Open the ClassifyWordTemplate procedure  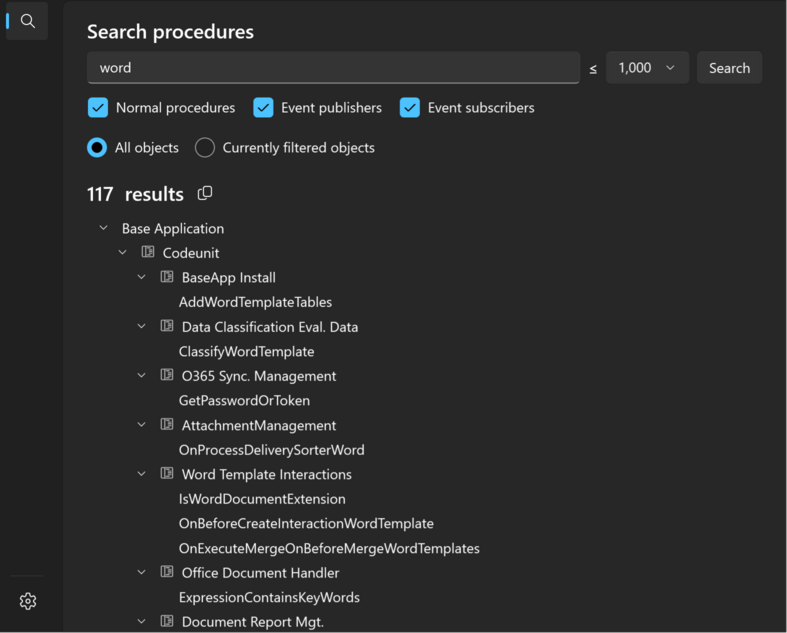click(246, 351)
